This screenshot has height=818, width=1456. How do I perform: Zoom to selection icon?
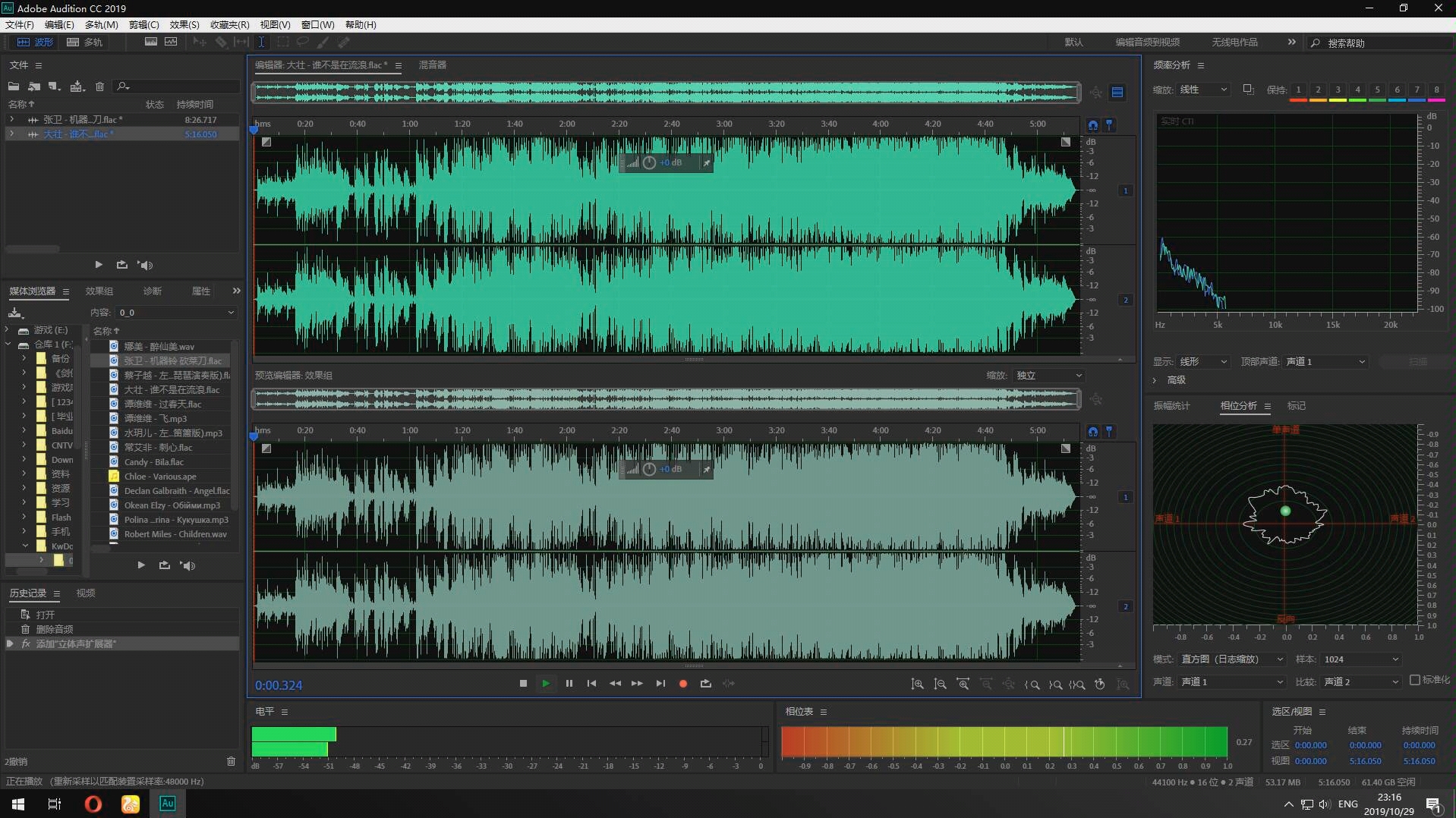pyautogui.click(x=1077, y=684)
